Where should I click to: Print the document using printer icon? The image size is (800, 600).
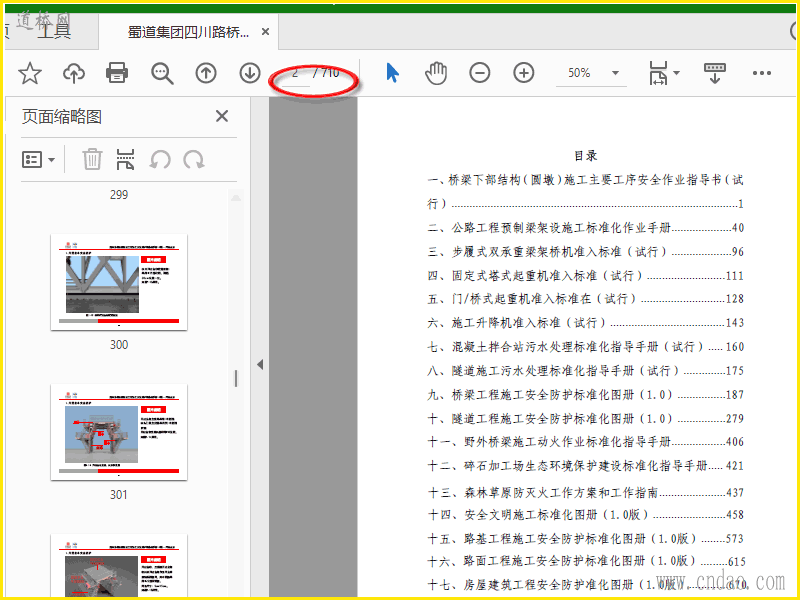coord(117,73)
